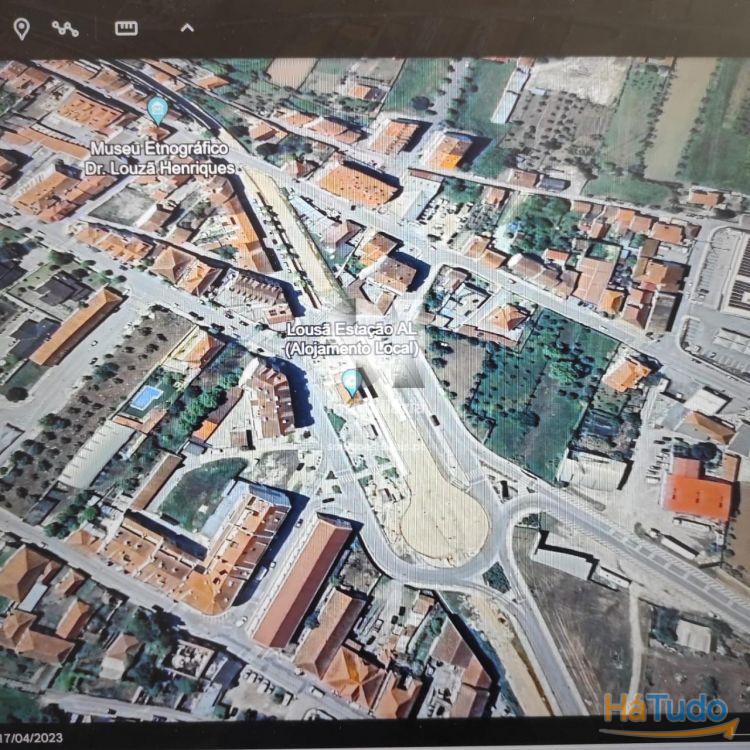Select the Museu Etnográfico Dr. Louzã Henriques label
Screen dimensions: 750x750
pyautogui.click(x=160, y=158)
